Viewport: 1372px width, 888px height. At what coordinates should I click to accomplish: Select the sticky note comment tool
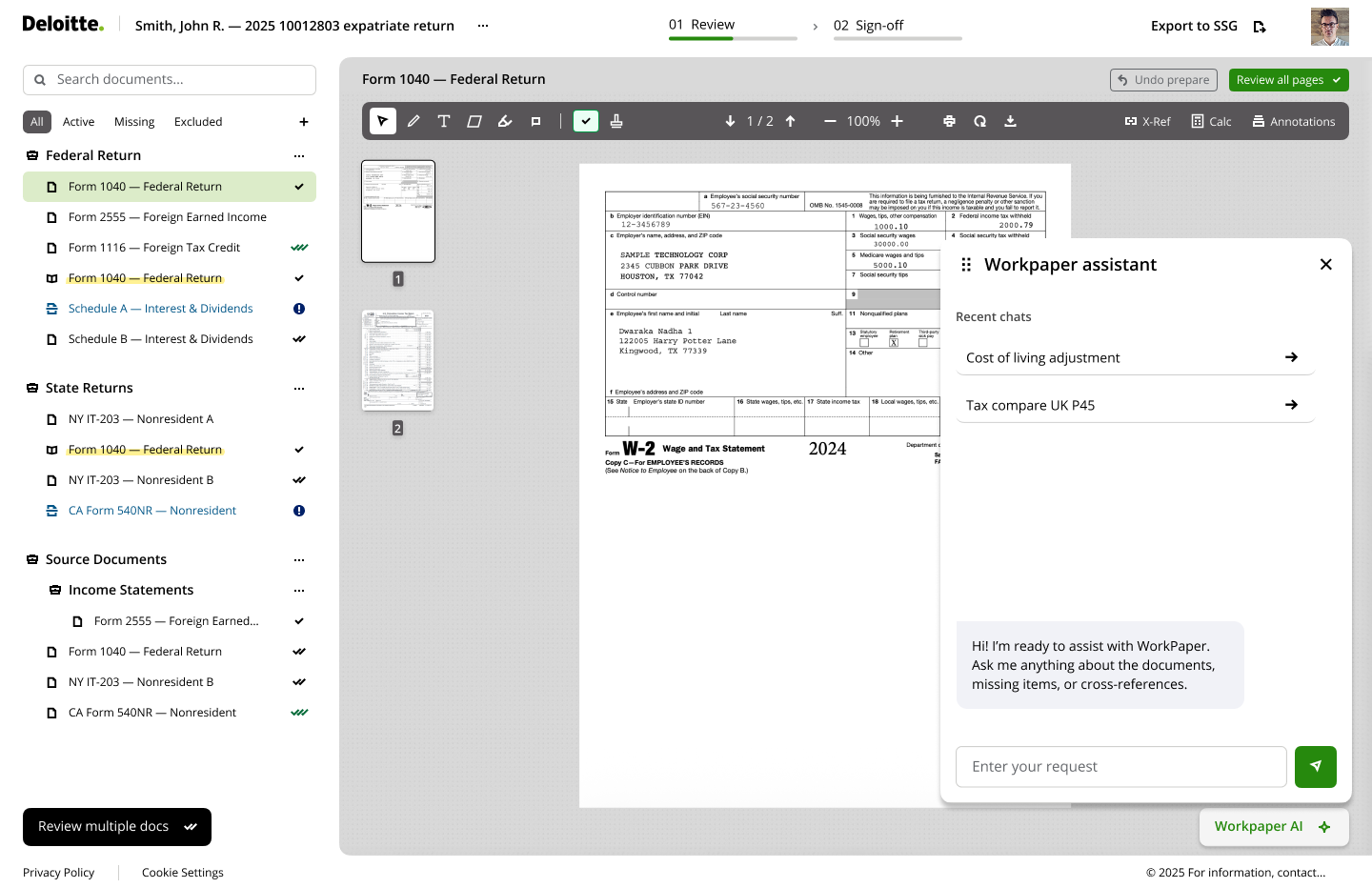click(x=535, y=121)
